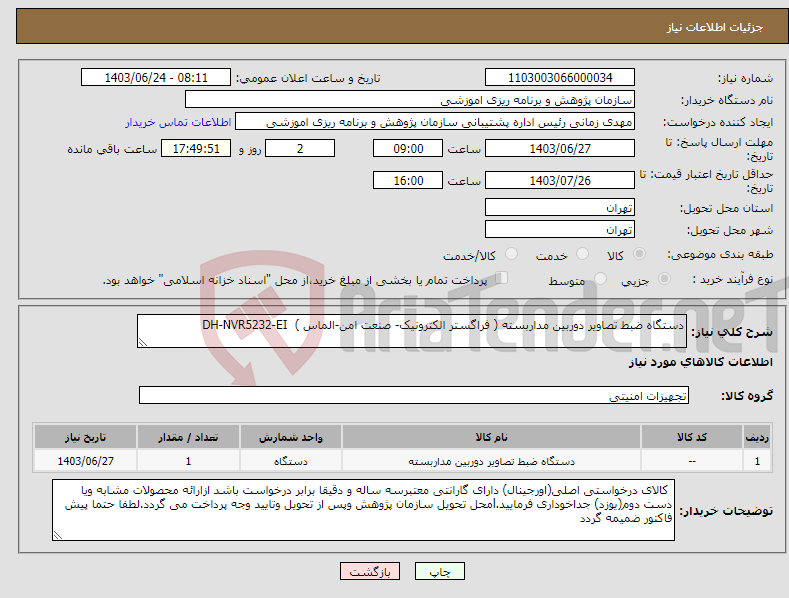Select the کالا/خدمت radio button
Screen dimensions: 789x598
pos(511,254)
